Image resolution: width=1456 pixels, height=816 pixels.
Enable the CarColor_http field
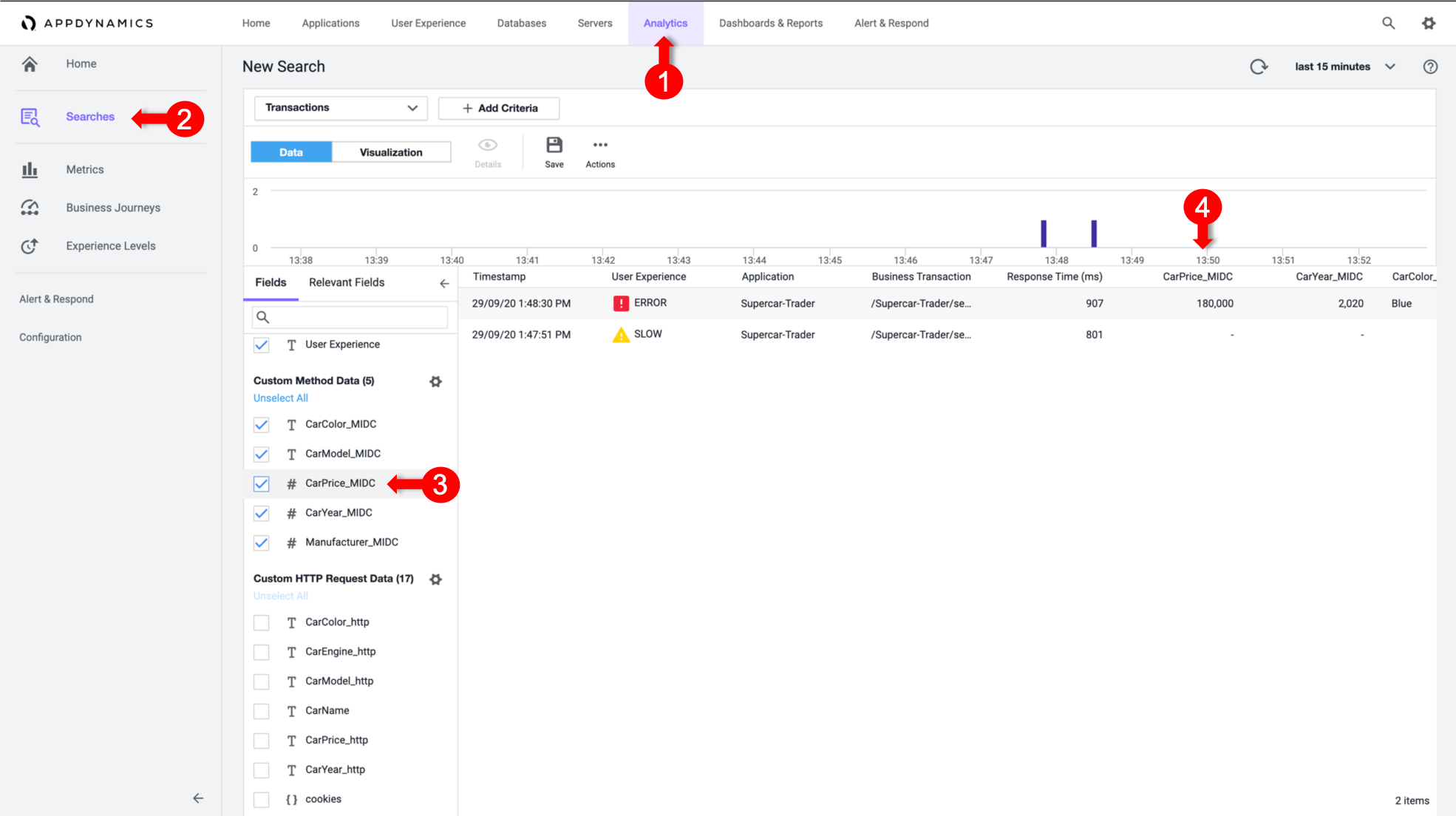coord(262,622)
